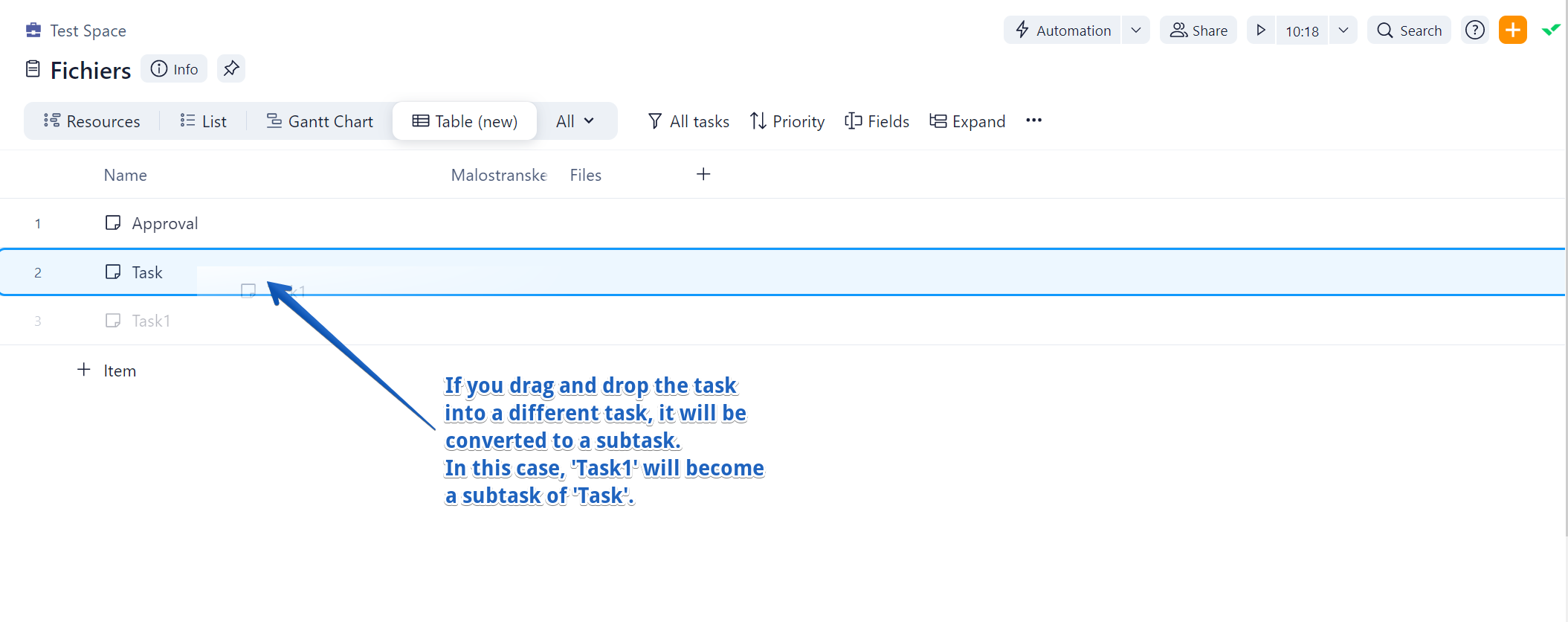Click the pin icon next to Info
The image size is (1568, 622).
pos(231,68)
